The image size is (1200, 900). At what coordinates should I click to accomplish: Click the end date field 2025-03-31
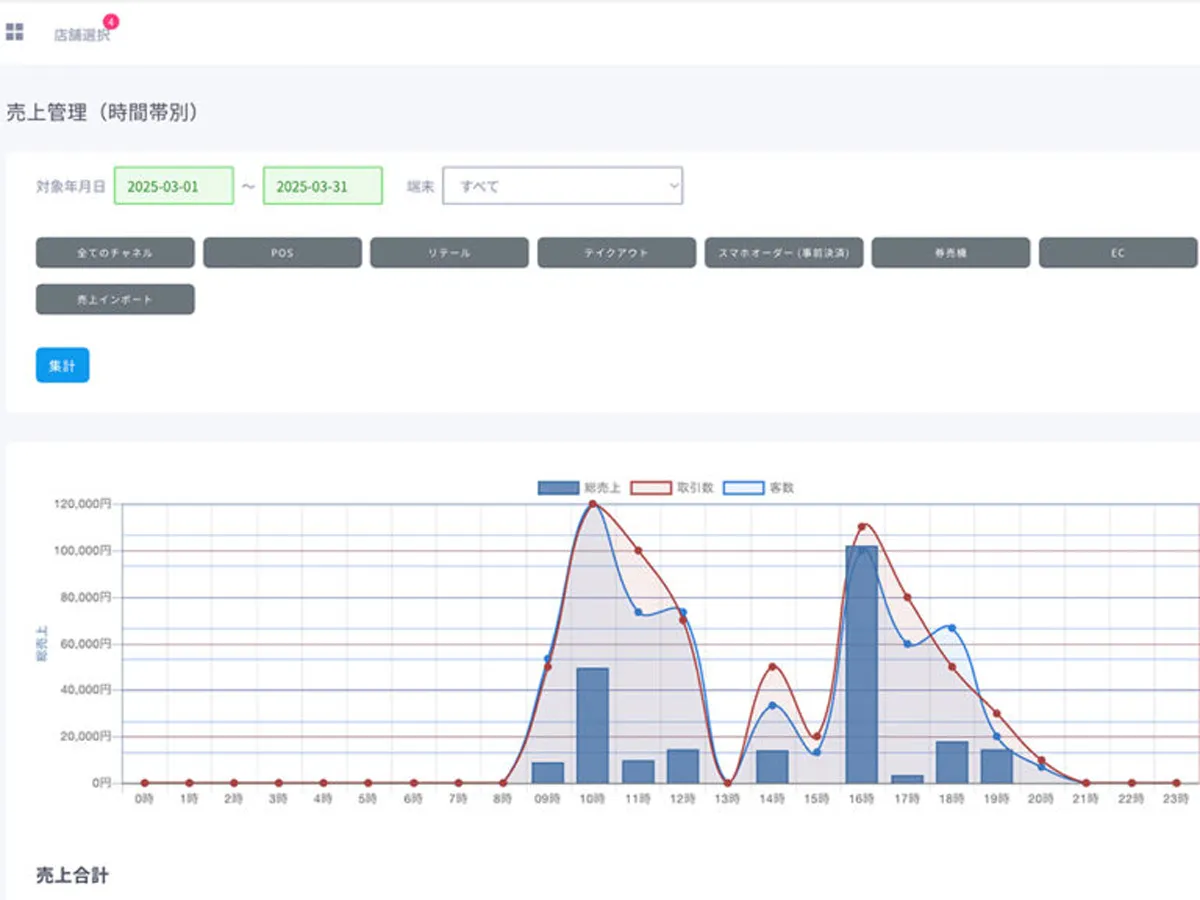coord(322,186)
